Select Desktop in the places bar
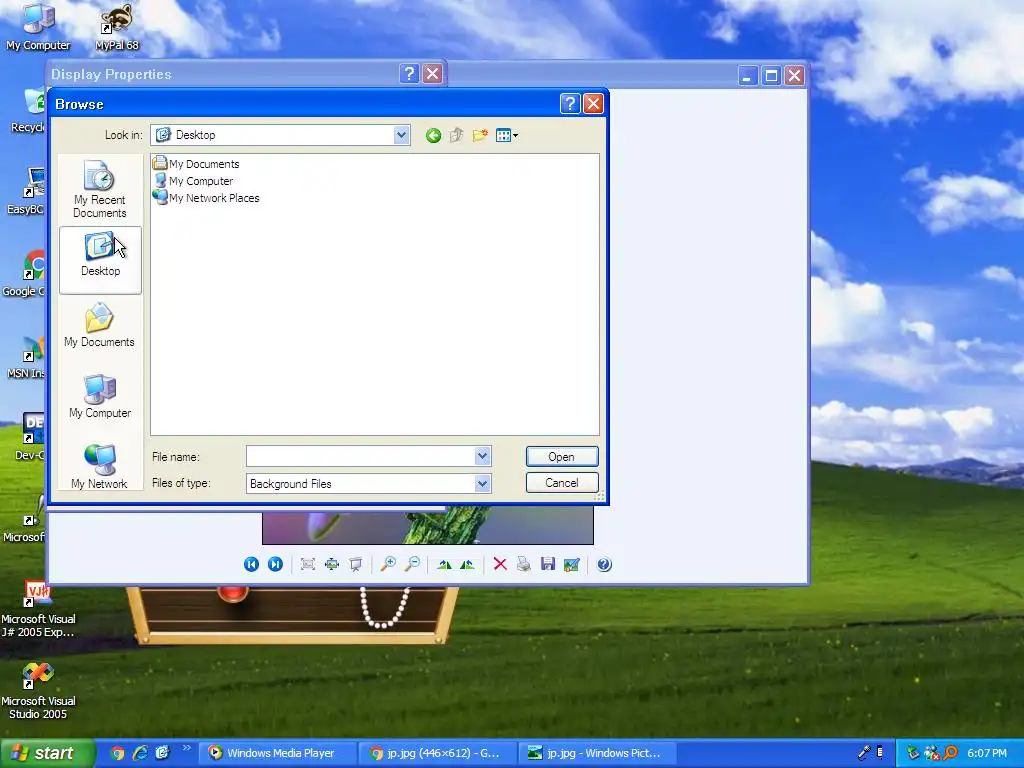The width and height of the screenshot is (1024, 768). [100, 260]
